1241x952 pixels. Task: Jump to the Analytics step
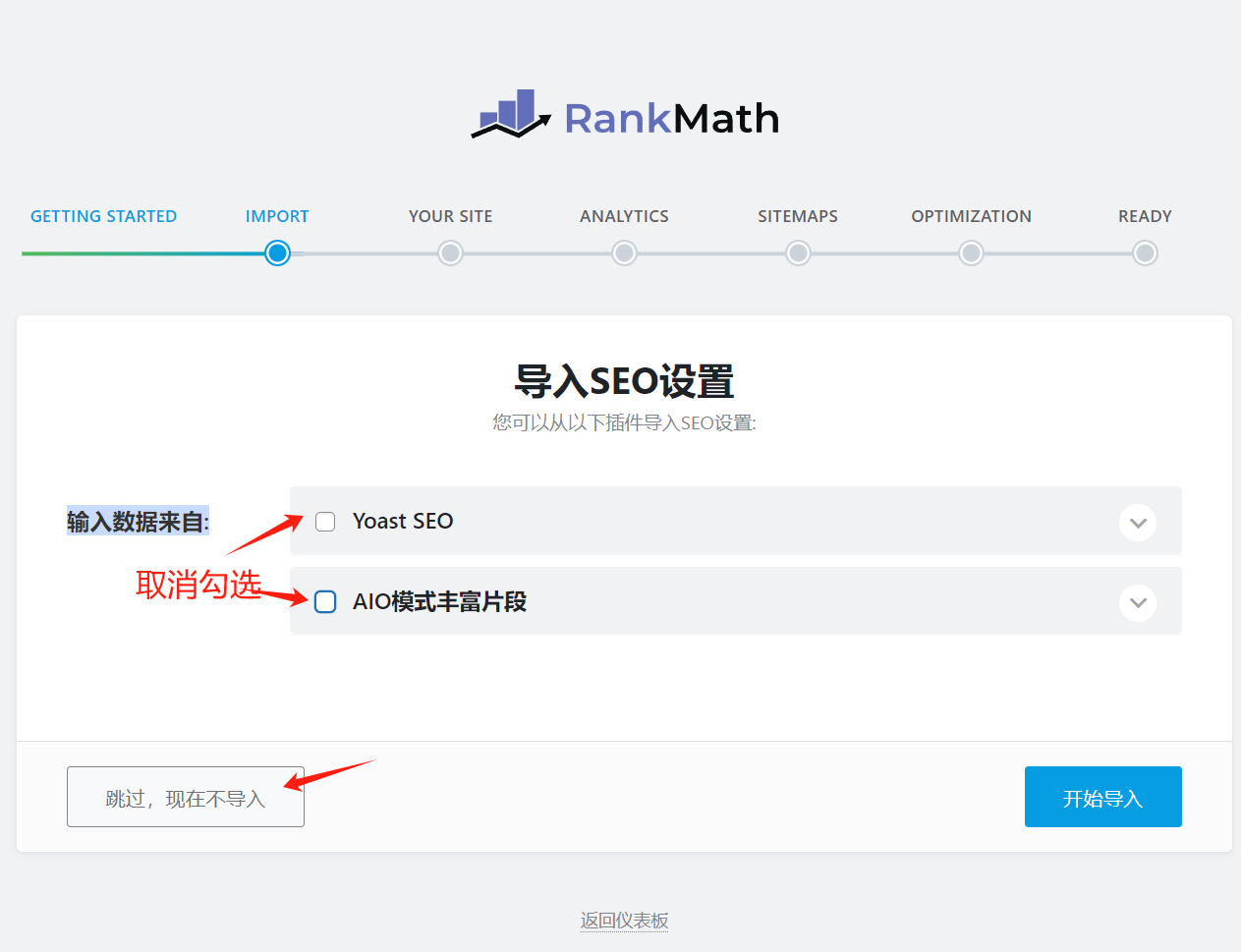[624, 216]
